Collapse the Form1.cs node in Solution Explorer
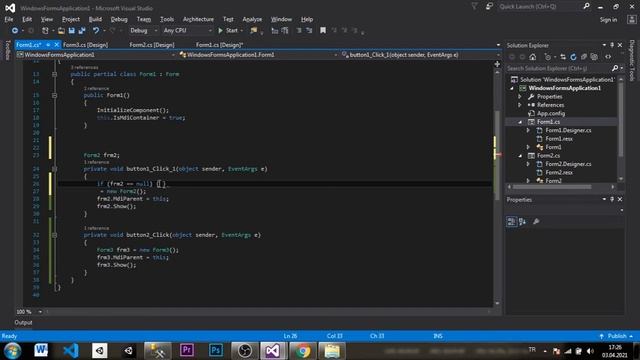640x360 pixels. coord(520,122)
